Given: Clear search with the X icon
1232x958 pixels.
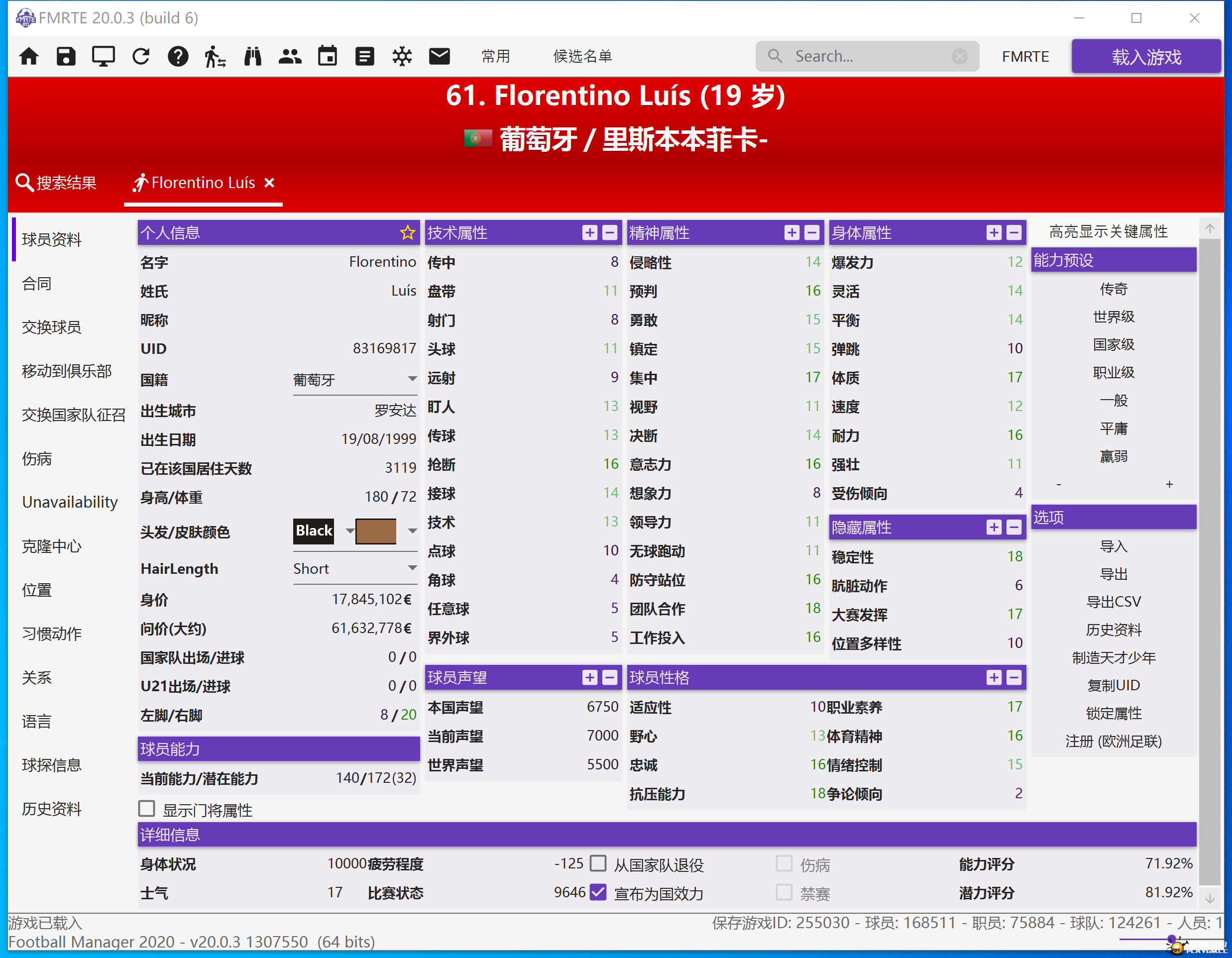Looking at the screenshot, I should [959, 56].
